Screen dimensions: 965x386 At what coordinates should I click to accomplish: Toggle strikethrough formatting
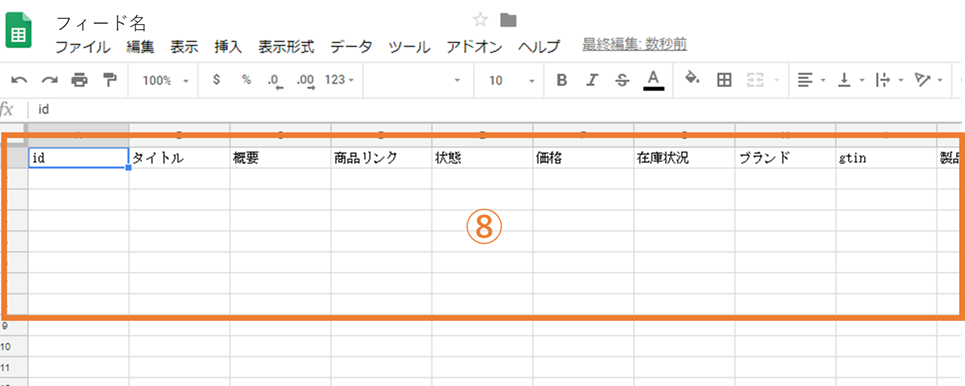coord(622,80)
